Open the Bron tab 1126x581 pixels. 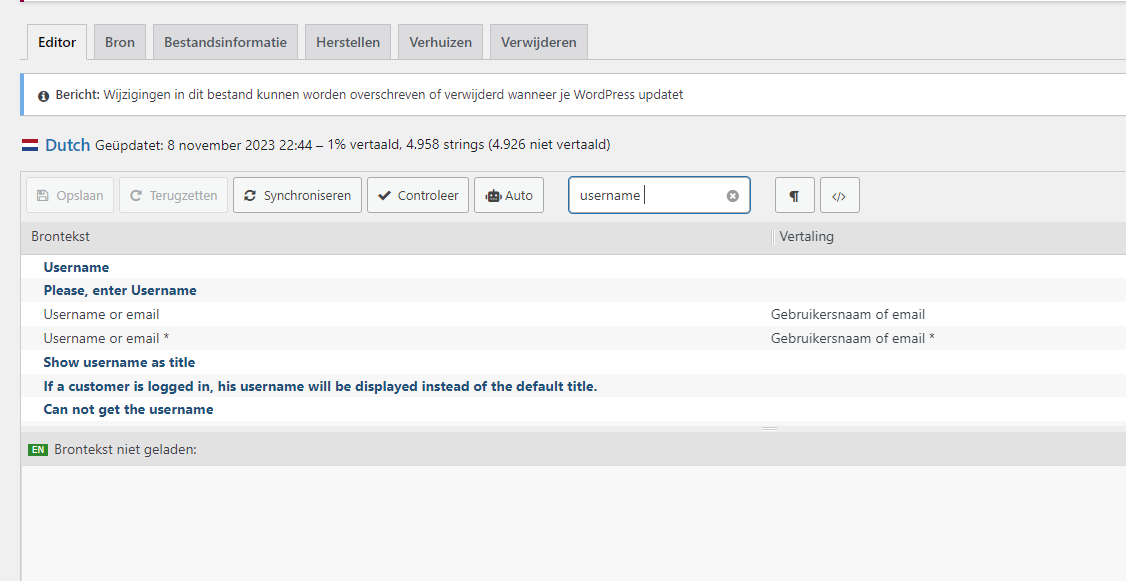pos(120,42)
